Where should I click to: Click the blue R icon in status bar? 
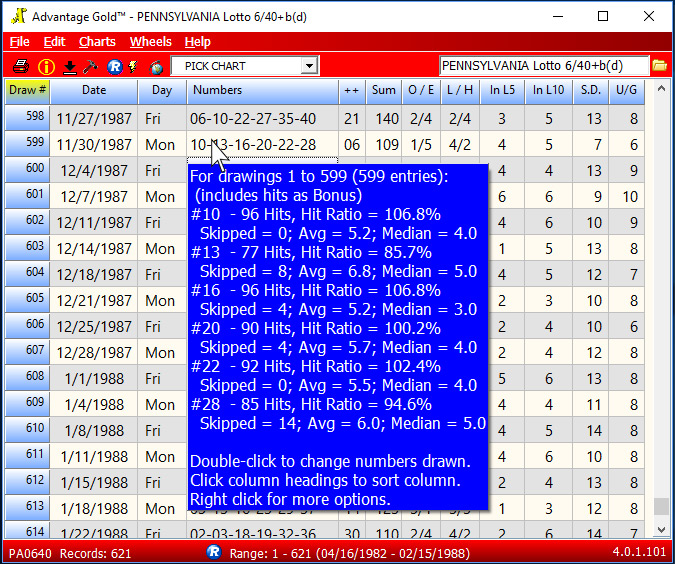point(214,552)
